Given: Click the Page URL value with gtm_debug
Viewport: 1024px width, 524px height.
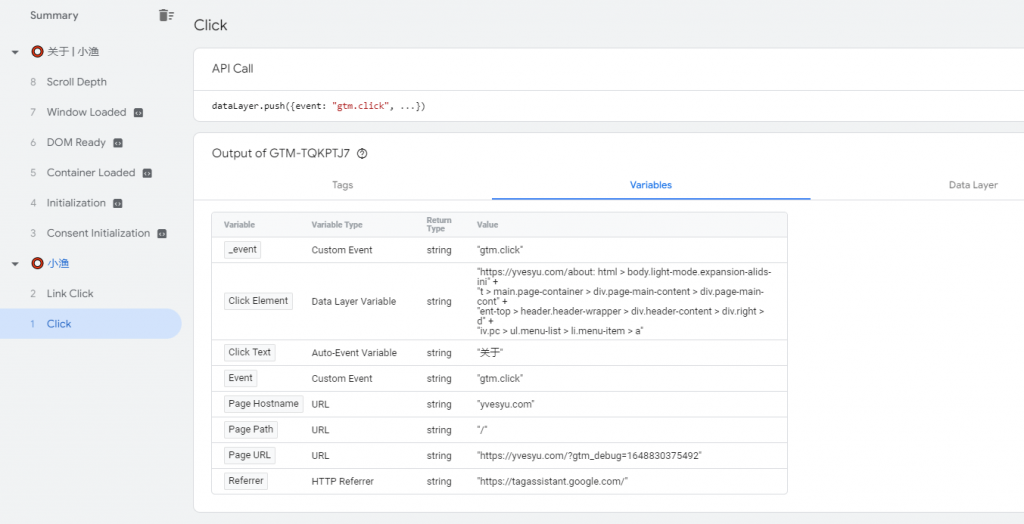Looking at the screenshot, I should coord(589,456).
